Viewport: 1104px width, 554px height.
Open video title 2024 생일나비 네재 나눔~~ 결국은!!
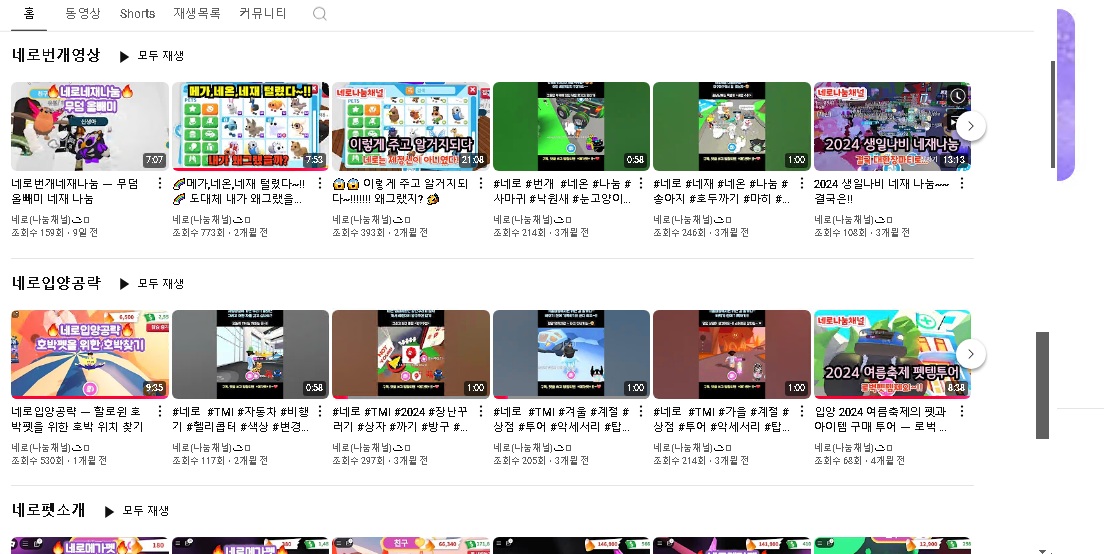[x=882, y=191]
